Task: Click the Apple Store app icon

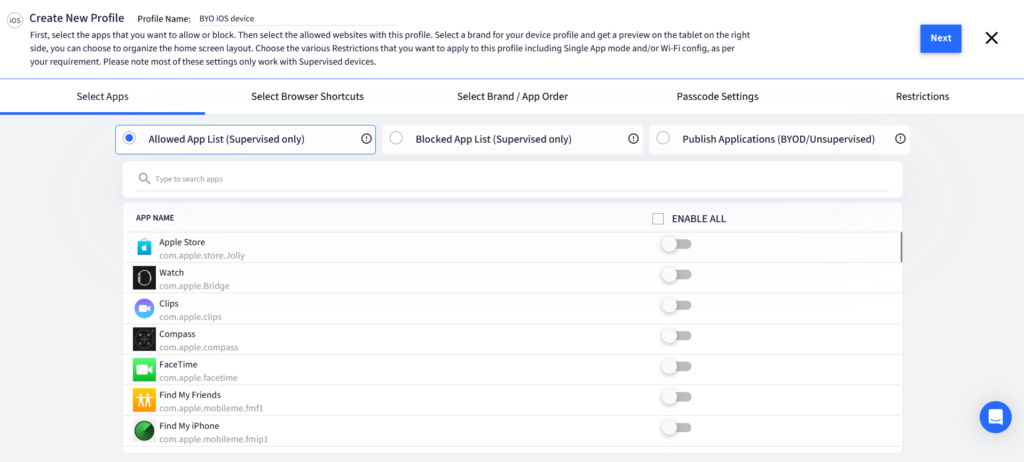Action: click(144, 247)
